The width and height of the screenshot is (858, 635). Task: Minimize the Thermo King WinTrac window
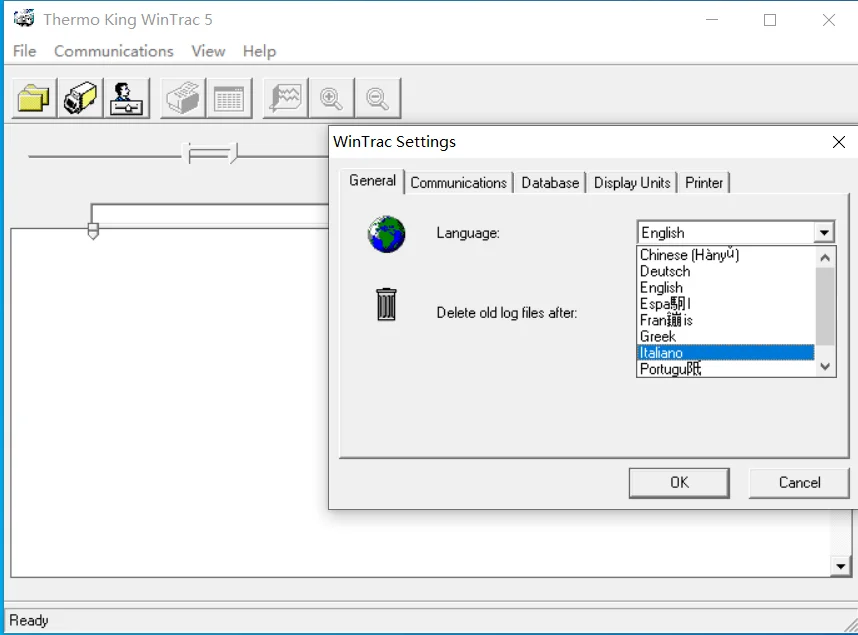pos(712,20)
